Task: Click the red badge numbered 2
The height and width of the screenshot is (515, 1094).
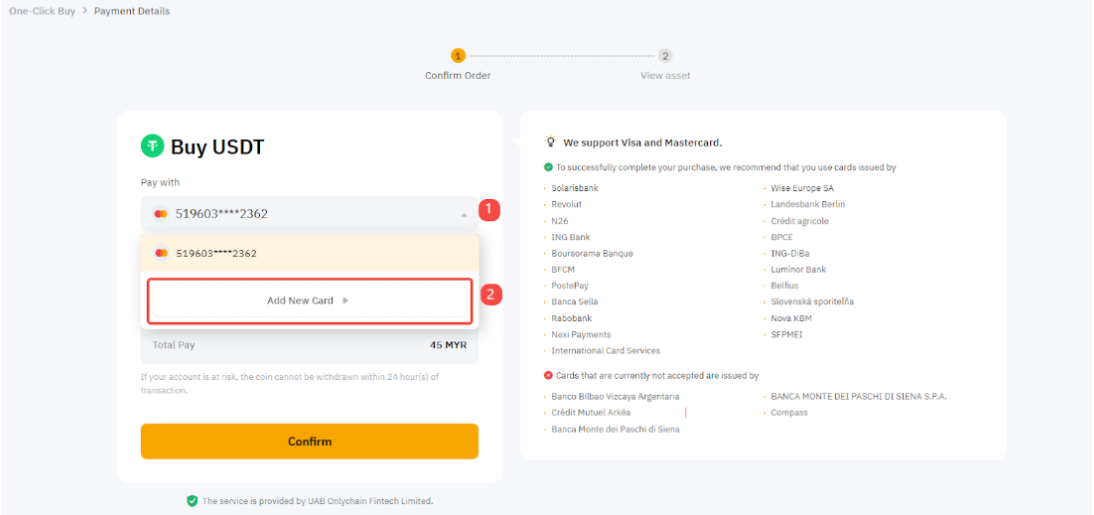Action: (x=490, y=295)
